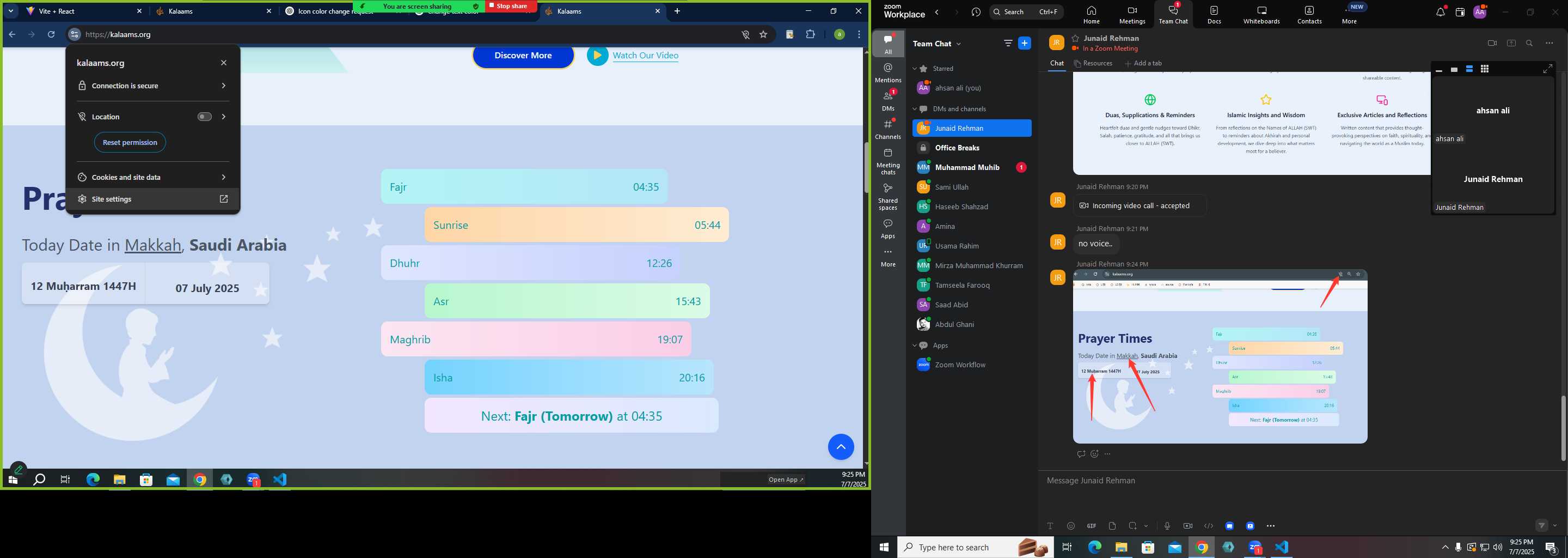Record audio message with microphone icon
The image size is (1568, 558).
pyautogui.click(x=1167, y=526)
